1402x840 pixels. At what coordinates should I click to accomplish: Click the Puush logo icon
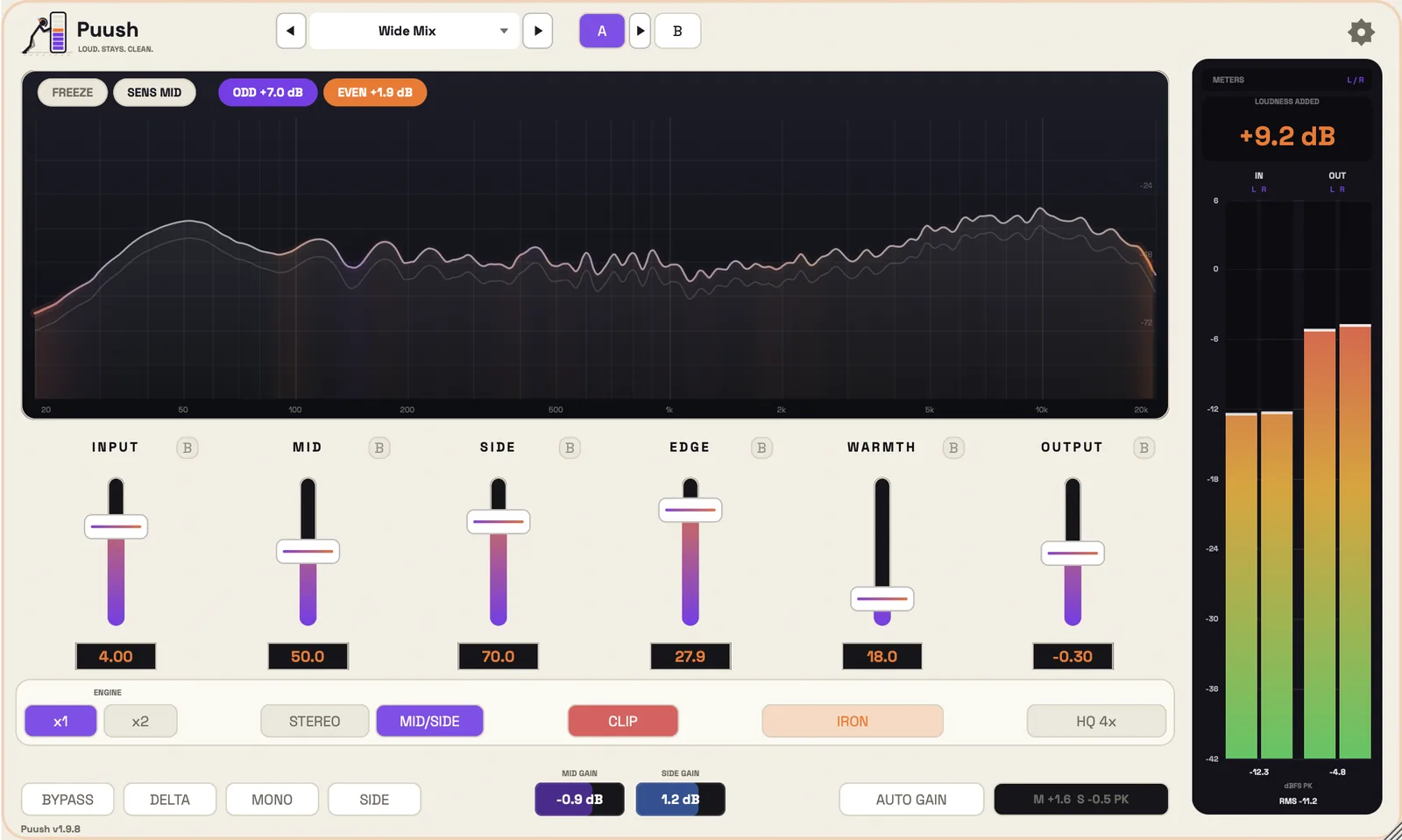(45, 33)
